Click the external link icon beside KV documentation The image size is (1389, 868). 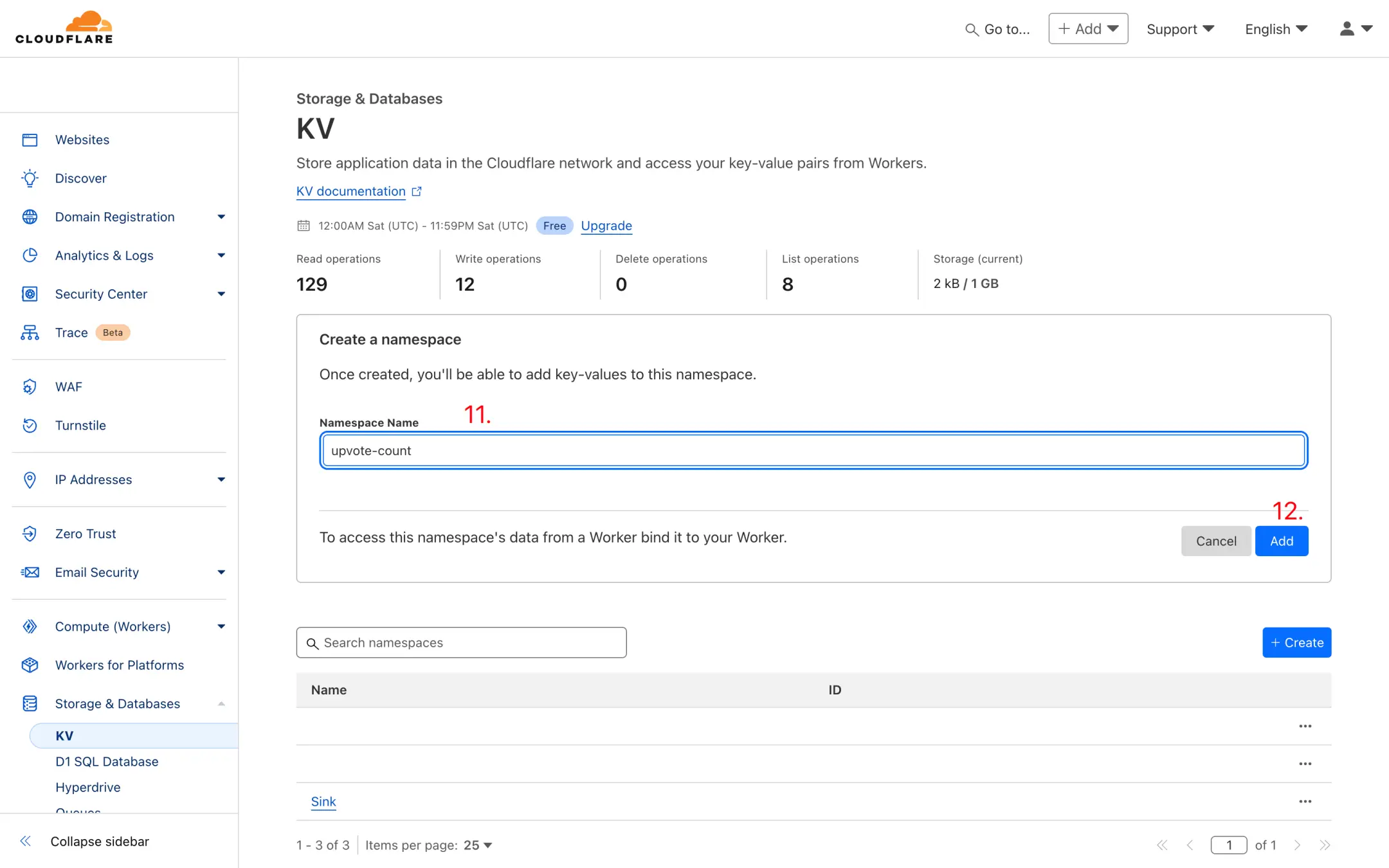click(x=417, y=192)
